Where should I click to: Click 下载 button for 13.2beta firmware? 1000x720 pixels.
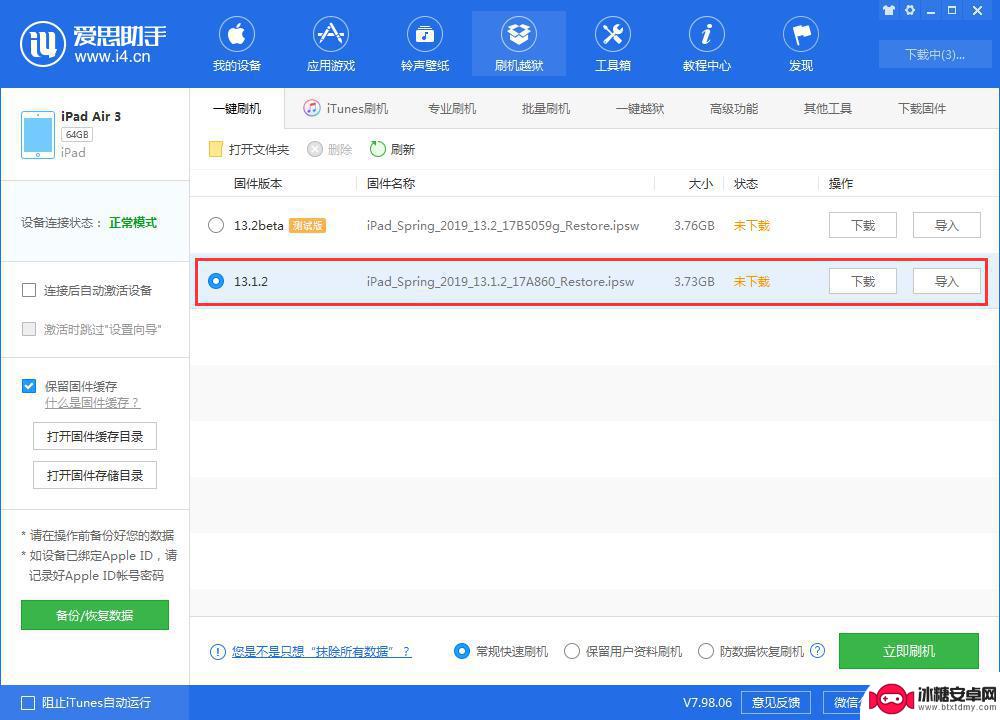(863, 225)
